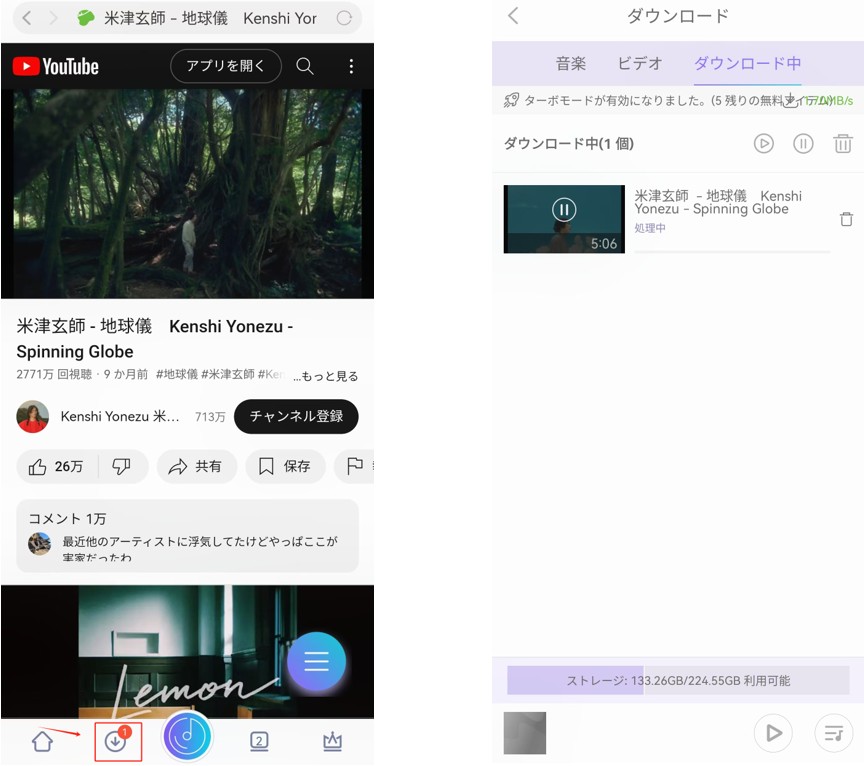The image size is (864, 766).
Task: Click download title 米津玄師 – 地球儀 Kenshi Yonezu
Action: pyautogui.click(x=718, y=202)
